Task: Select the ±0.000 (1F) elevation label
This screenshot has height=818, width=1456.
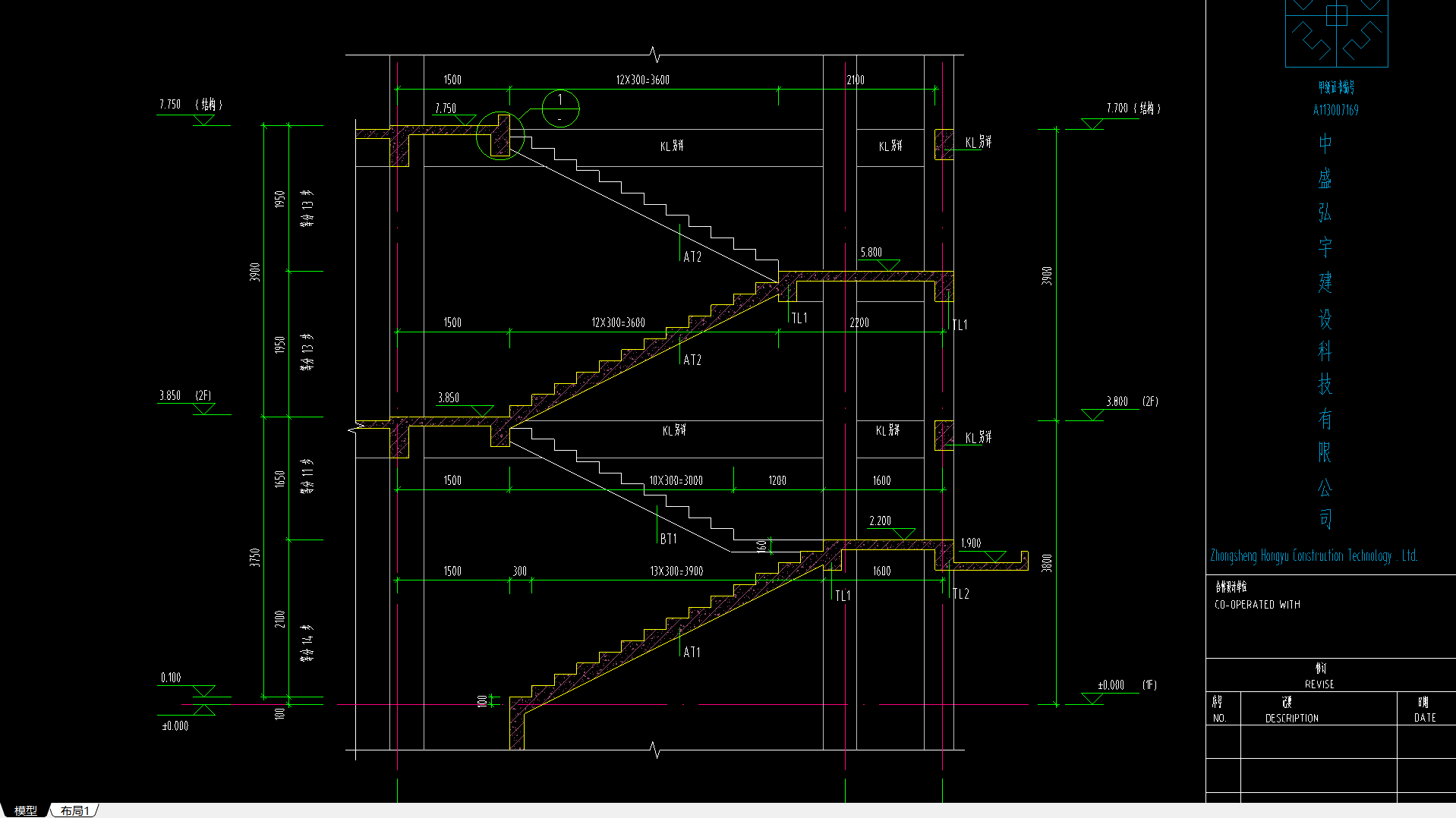Action: pyautogui.click(x=1127, y=685)
